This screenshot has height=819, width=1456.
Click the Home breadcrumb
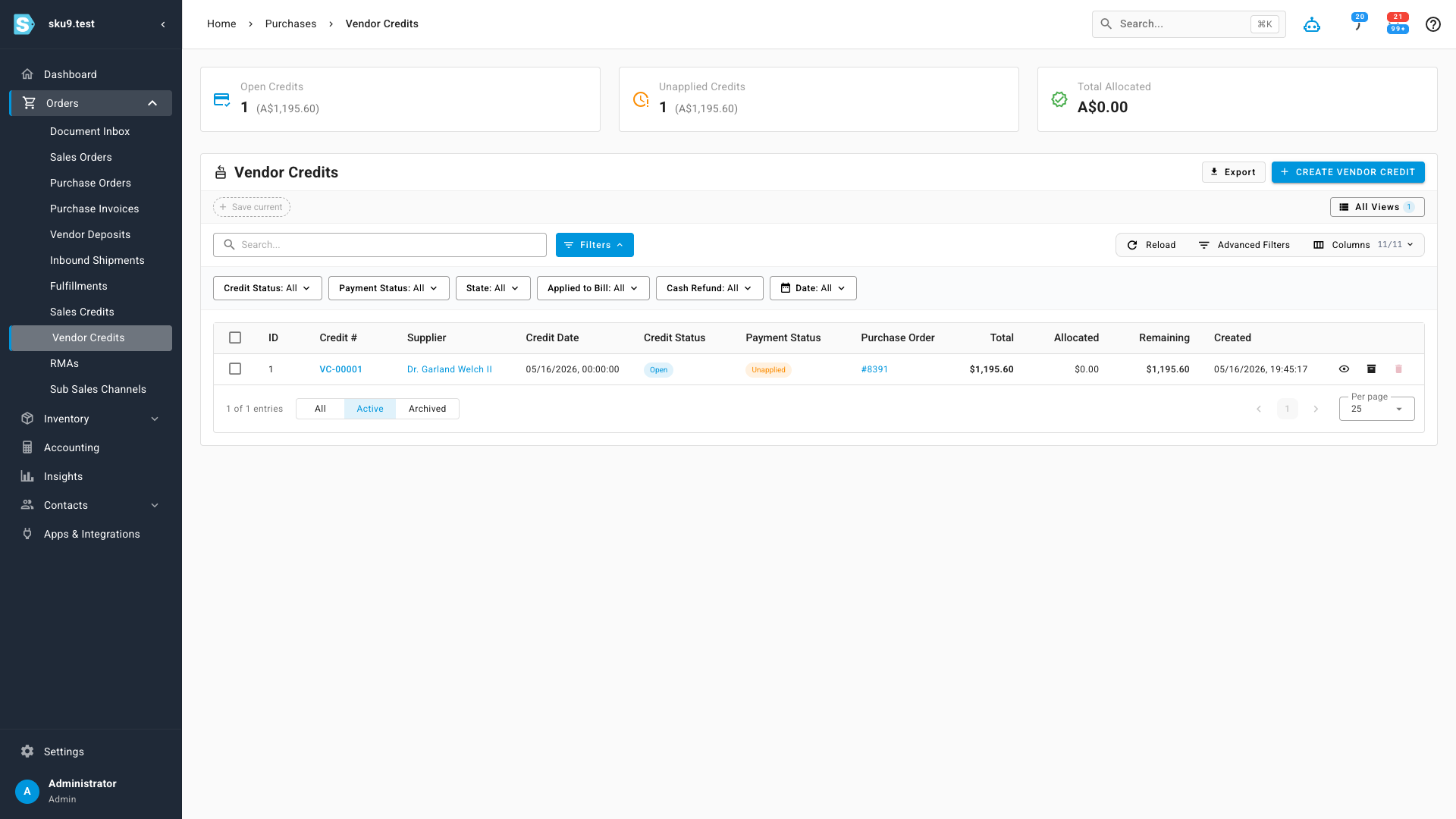pos(221,24)
